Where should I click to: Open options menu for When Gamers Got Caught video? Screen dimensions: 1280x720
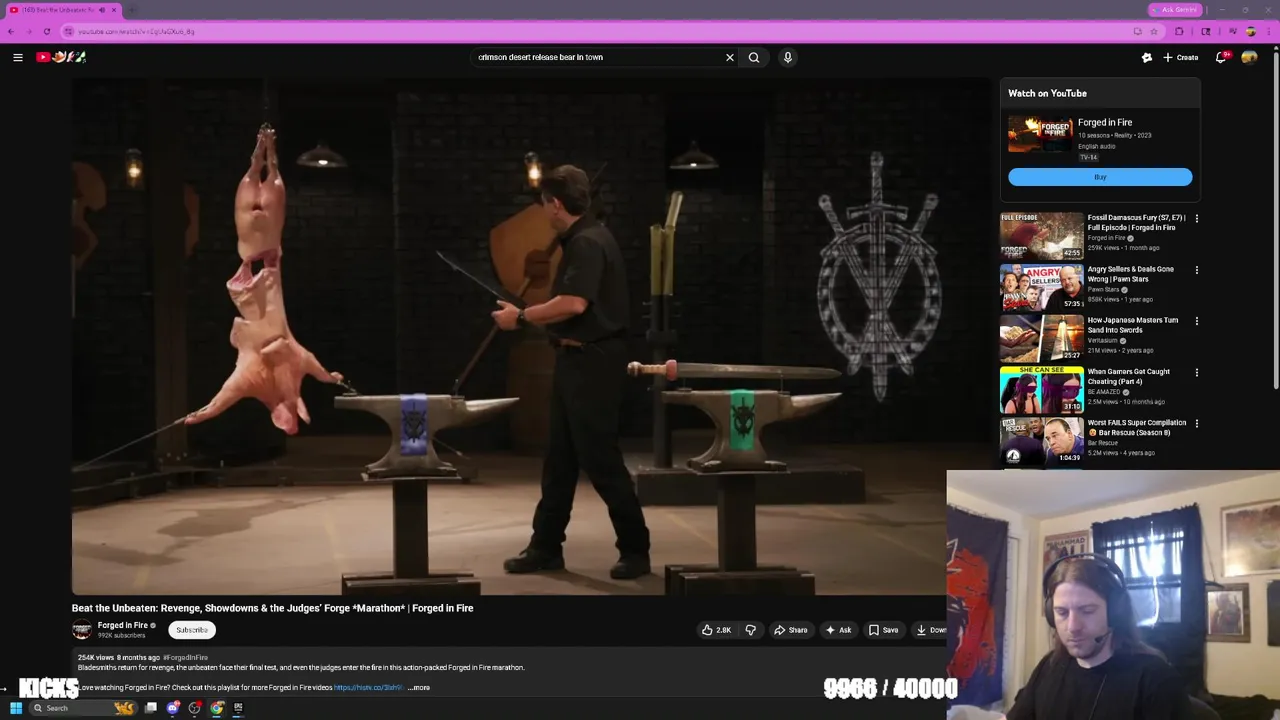1196,372
